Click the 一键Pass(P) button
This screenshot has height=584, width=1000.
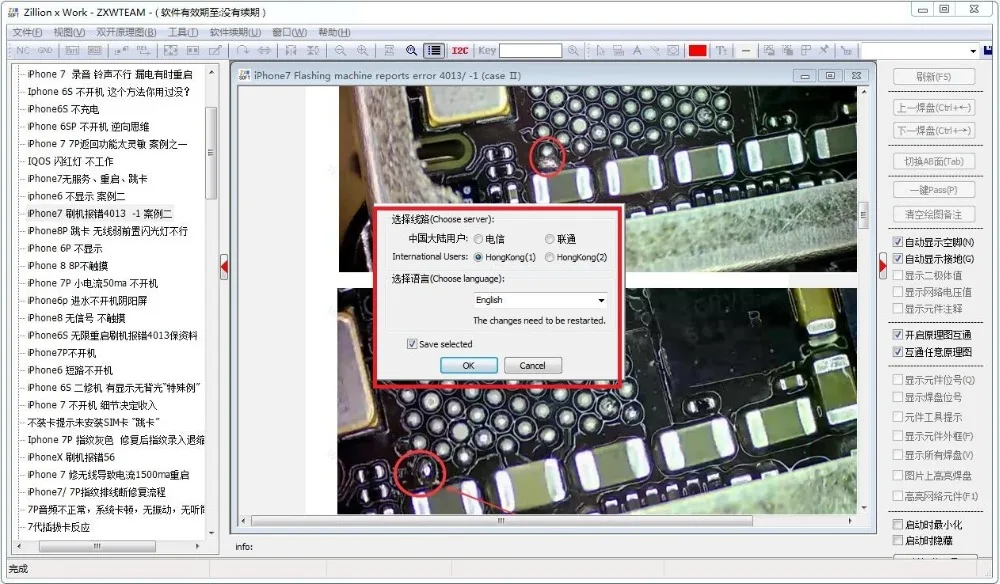click(x=934, y=190)
